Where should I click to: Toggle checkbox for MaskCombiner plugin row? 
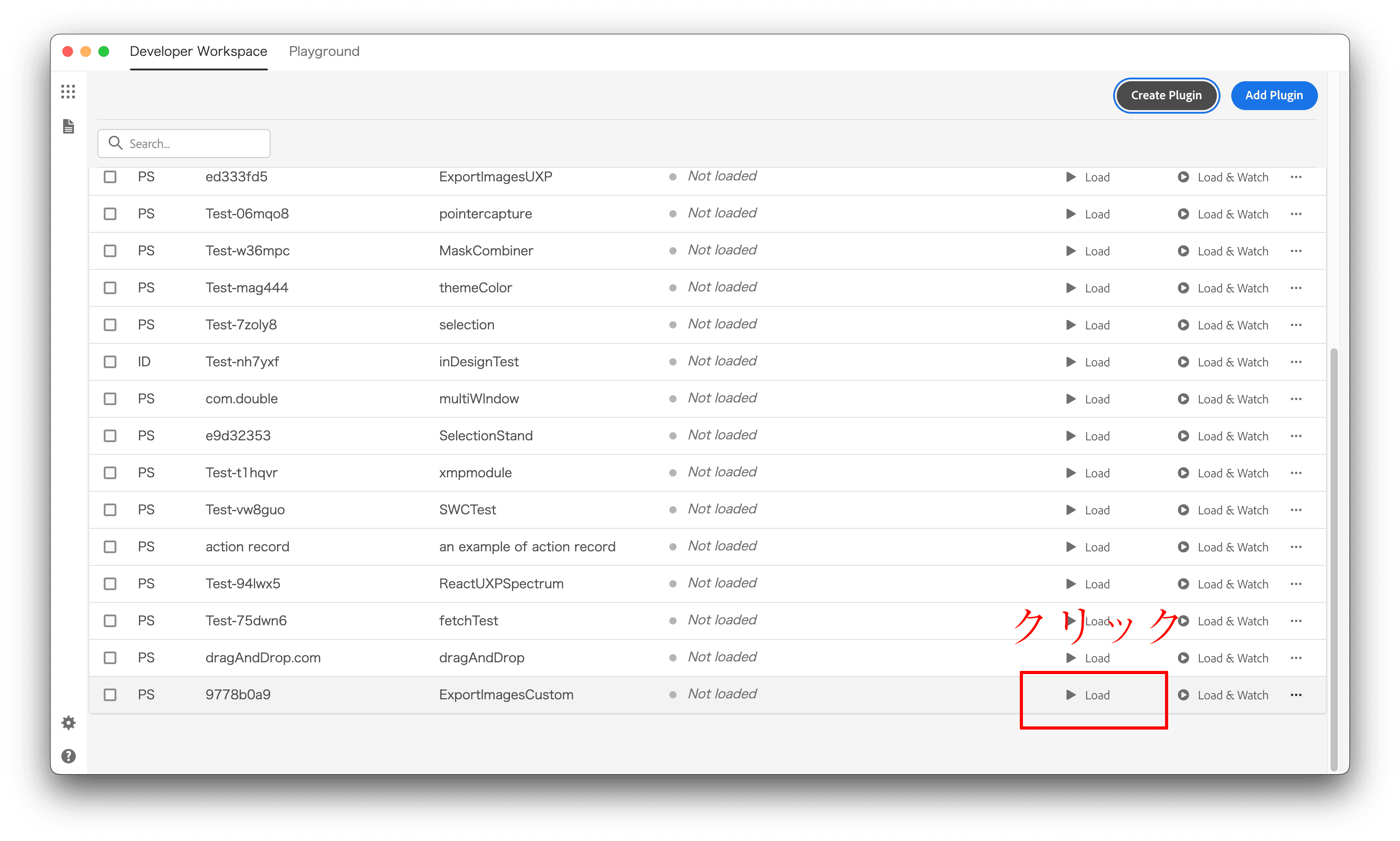point(111,250)
